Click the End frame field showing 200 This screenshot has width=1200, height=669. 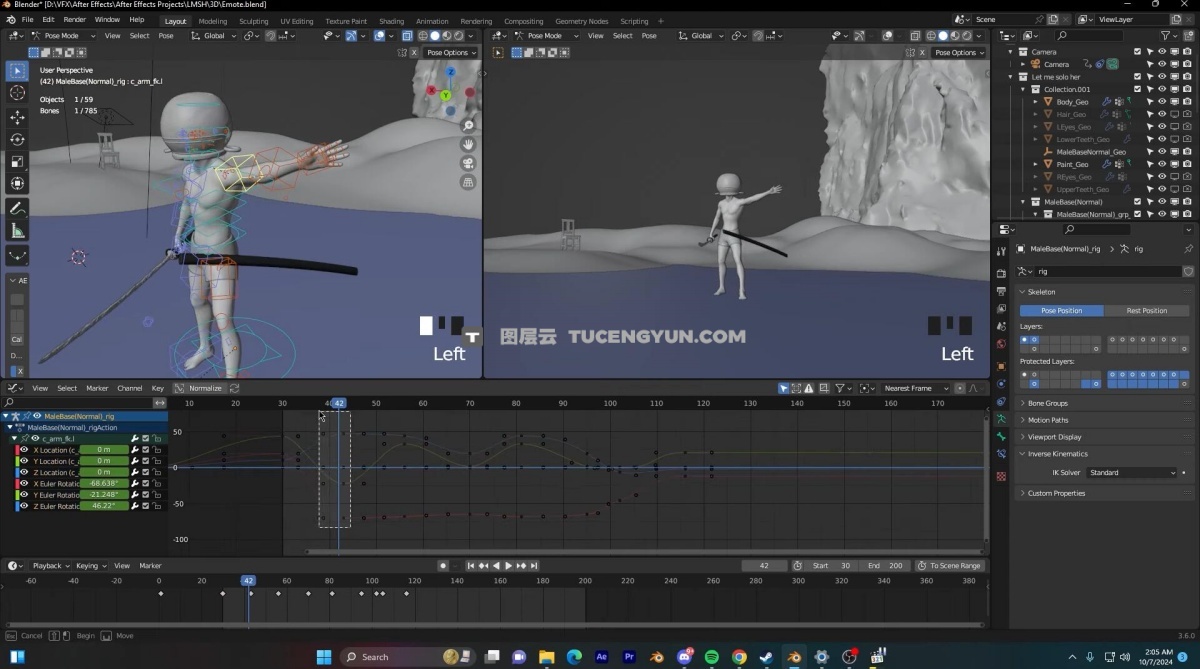click(x=884, y=566)
